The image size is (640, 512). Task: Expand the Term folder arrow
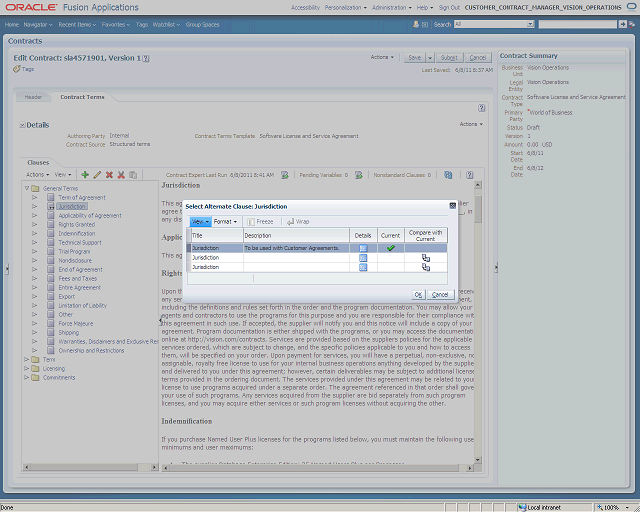click(x=27, y=359)
